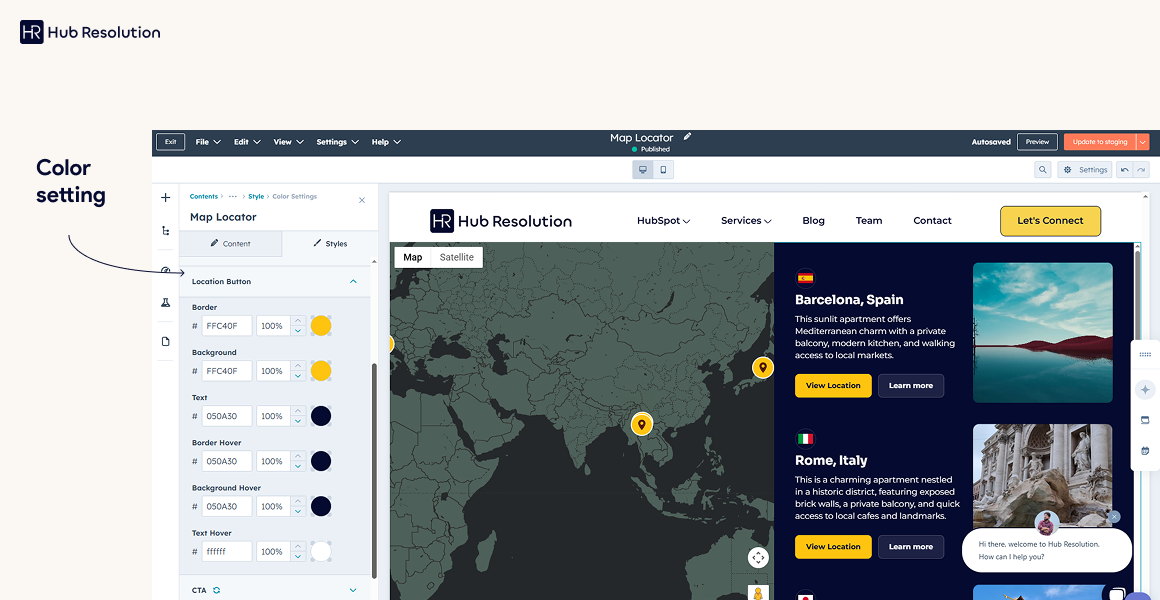The width and height of the screenshot is (1160, 600).
Task: Click Learn more under Rome, Italy
Action: coord(911,547)
